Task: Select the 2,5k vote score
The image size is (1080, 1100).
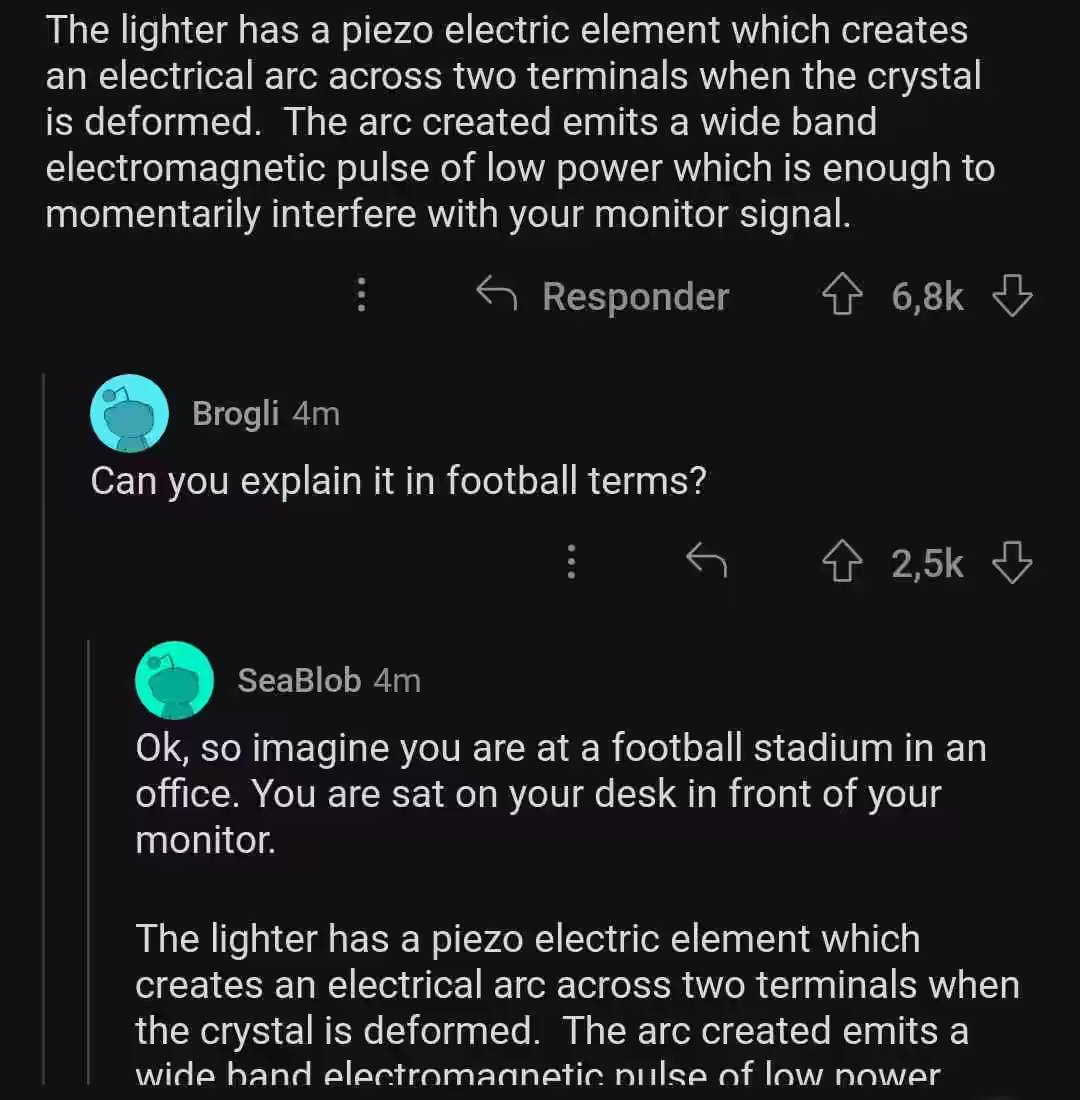Action: click(x=927, y=563)
